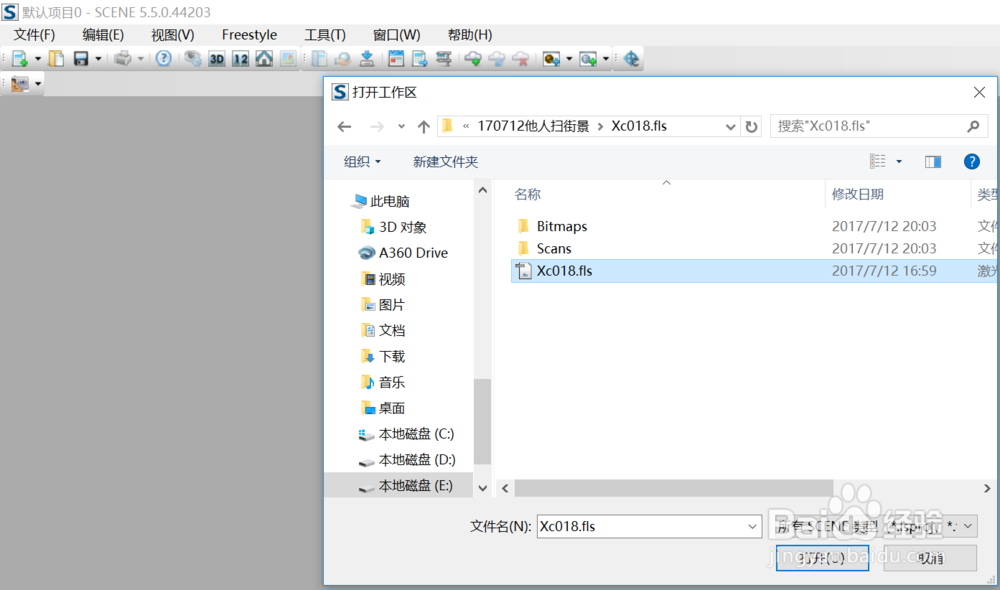Viewport: 1000px width, 590px height.
Task: Open the 窗口(W) menu
Action: pos(397,34)
